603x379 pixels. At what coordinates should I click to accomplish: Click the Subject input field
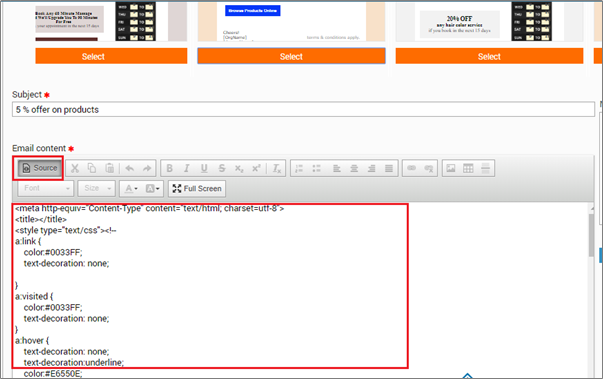click(303, 110)
